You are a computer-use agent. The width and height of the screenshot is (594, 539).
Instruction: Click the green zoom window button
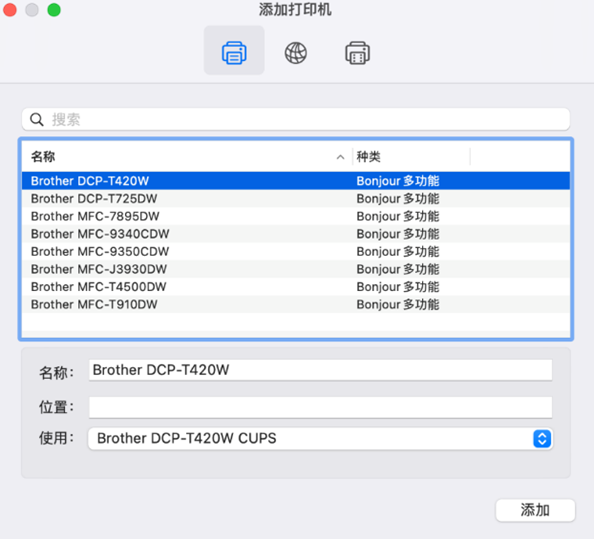(54, 10)
